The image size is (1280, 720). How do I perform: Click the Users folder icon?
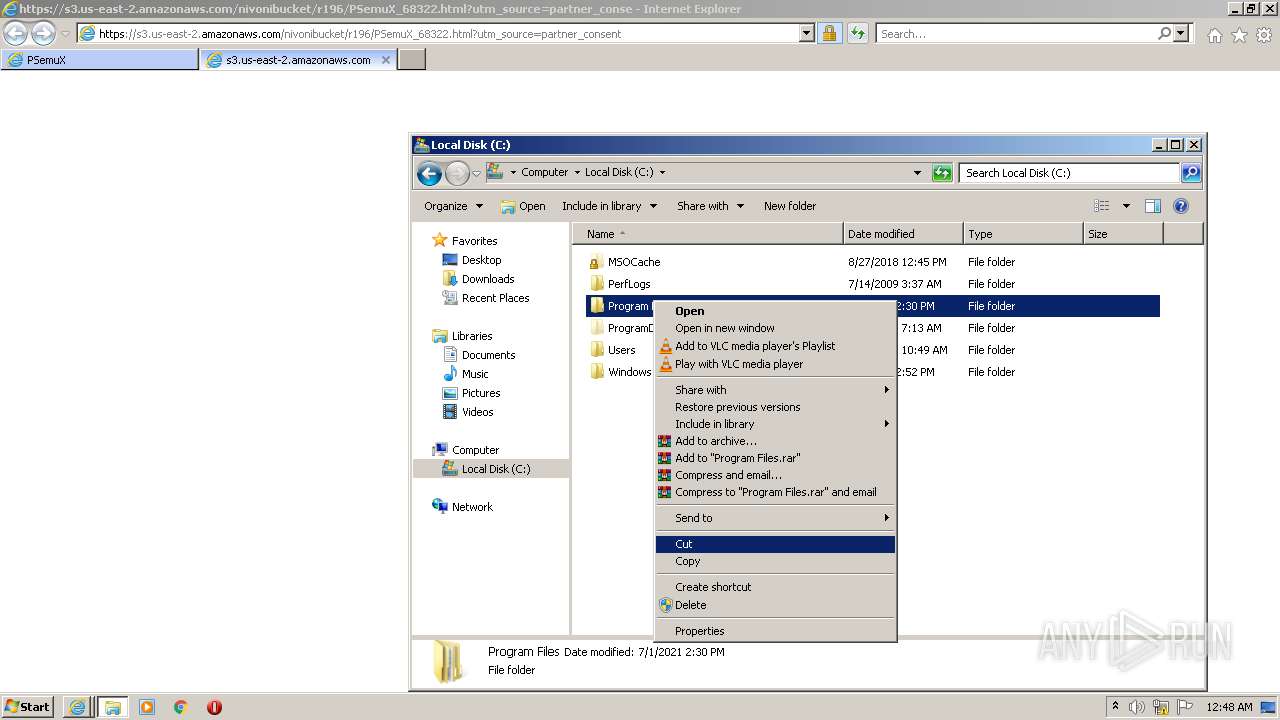[x=597, y=350]
